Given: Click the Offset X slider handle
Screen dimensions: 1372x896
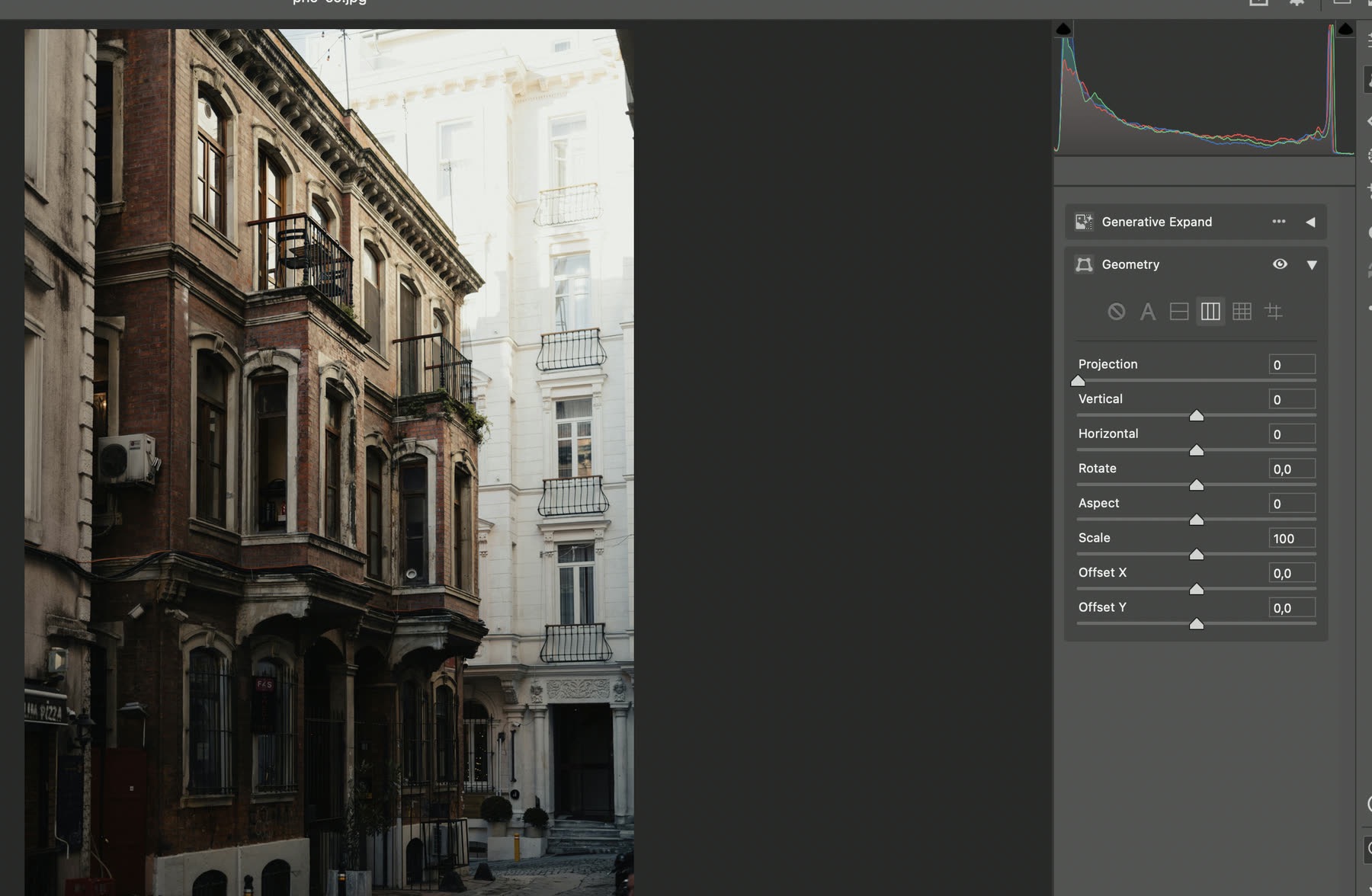Looking at the screenshot, I should click(x=1197, y=589).
